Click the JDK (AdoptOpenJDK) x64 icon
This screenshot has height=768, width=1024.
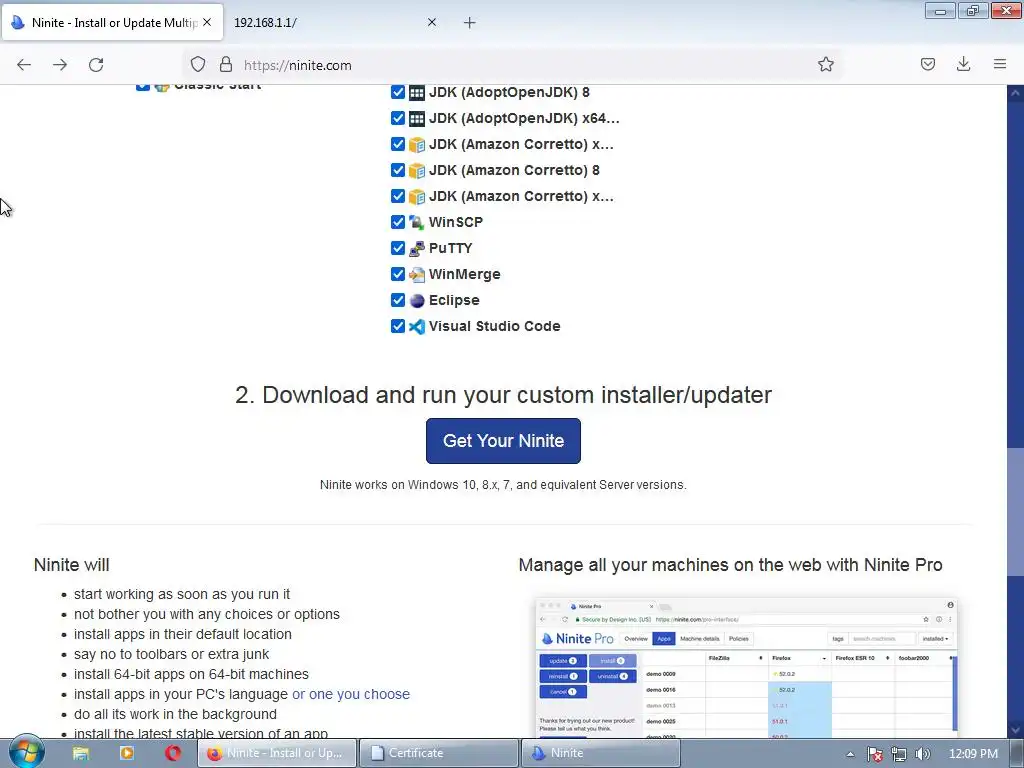click(417, 118)
